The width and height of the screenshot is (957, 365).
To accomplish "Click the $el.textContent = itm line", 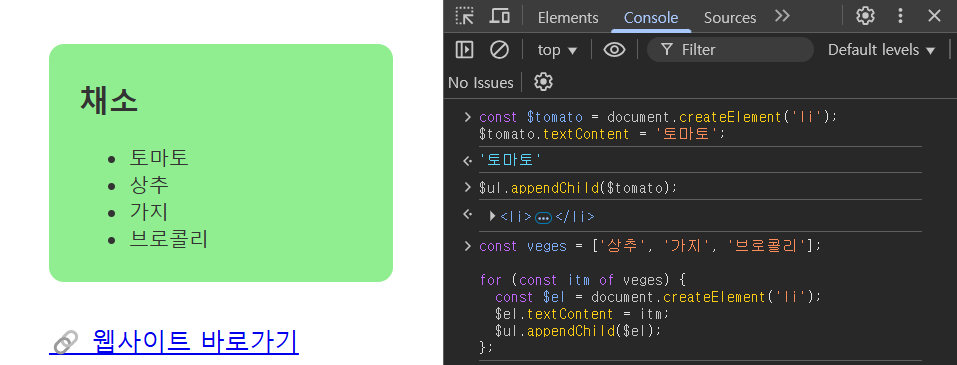I will 582,314.
